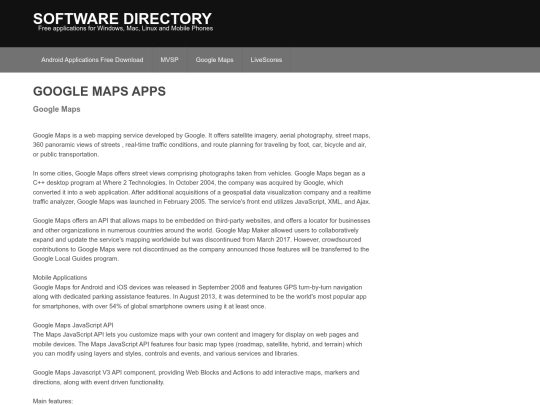The image size is (540, 405).
Task: Click the Mobile Applications section label
Action: pyautogui.click(x=60, y=278)
